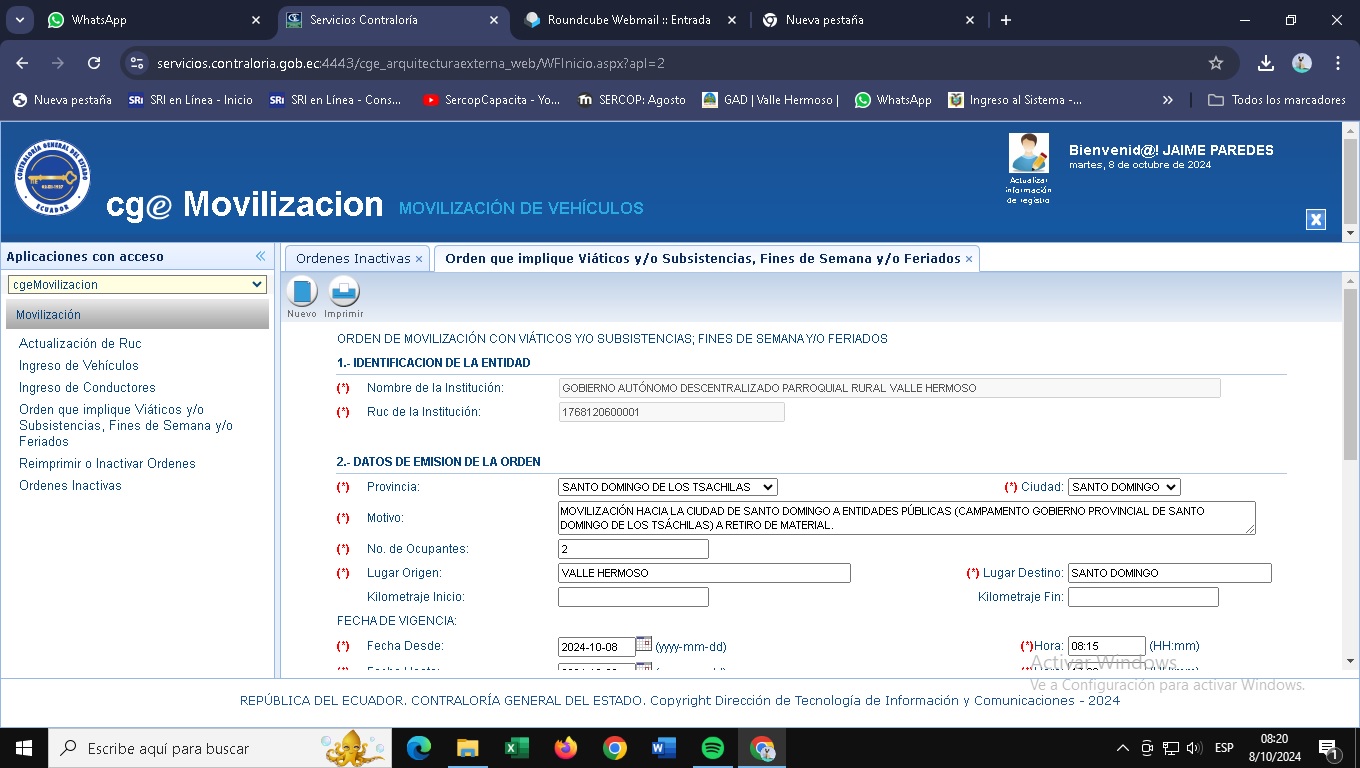Collapse the Aplicaciones con acceso panel
This screenshot has height=768, width=1360.
[x=260, y=256]
